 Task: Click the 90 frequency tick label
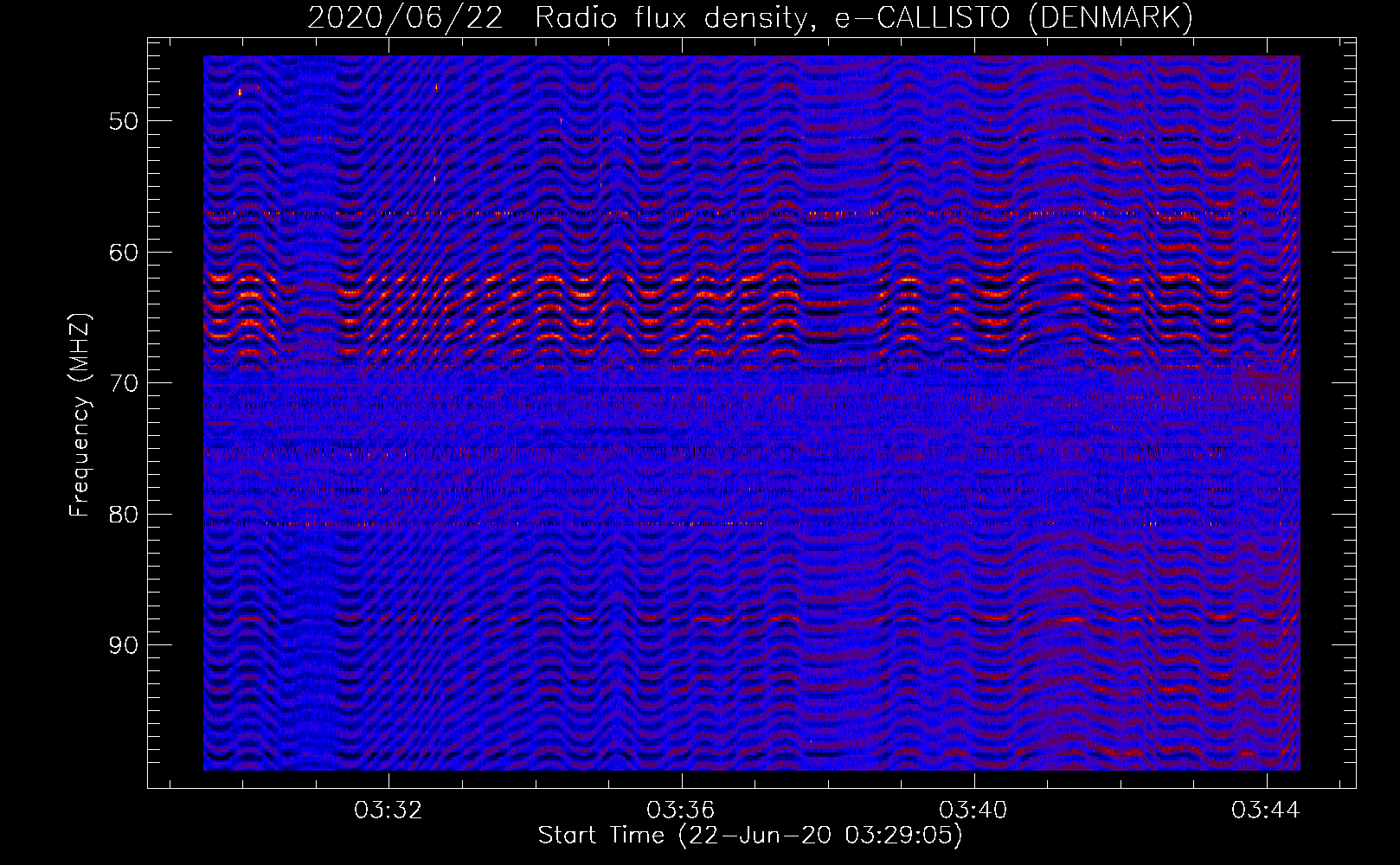(x=123, y=646)
